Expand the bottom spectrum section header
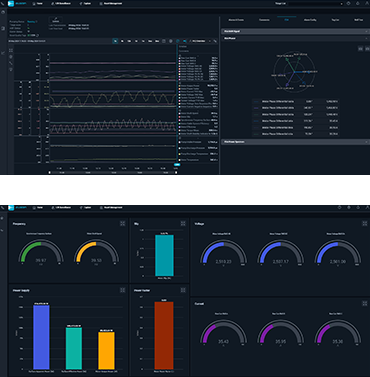 click(295, 142)
